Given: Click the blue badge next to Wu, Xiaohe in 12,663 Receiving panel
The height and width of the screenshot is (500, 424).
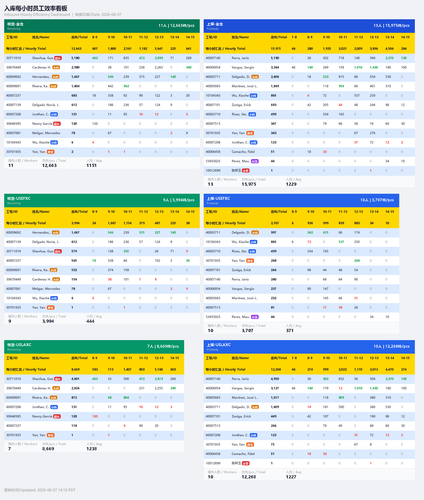Looking at the screenshot, I should pos(54,142).
